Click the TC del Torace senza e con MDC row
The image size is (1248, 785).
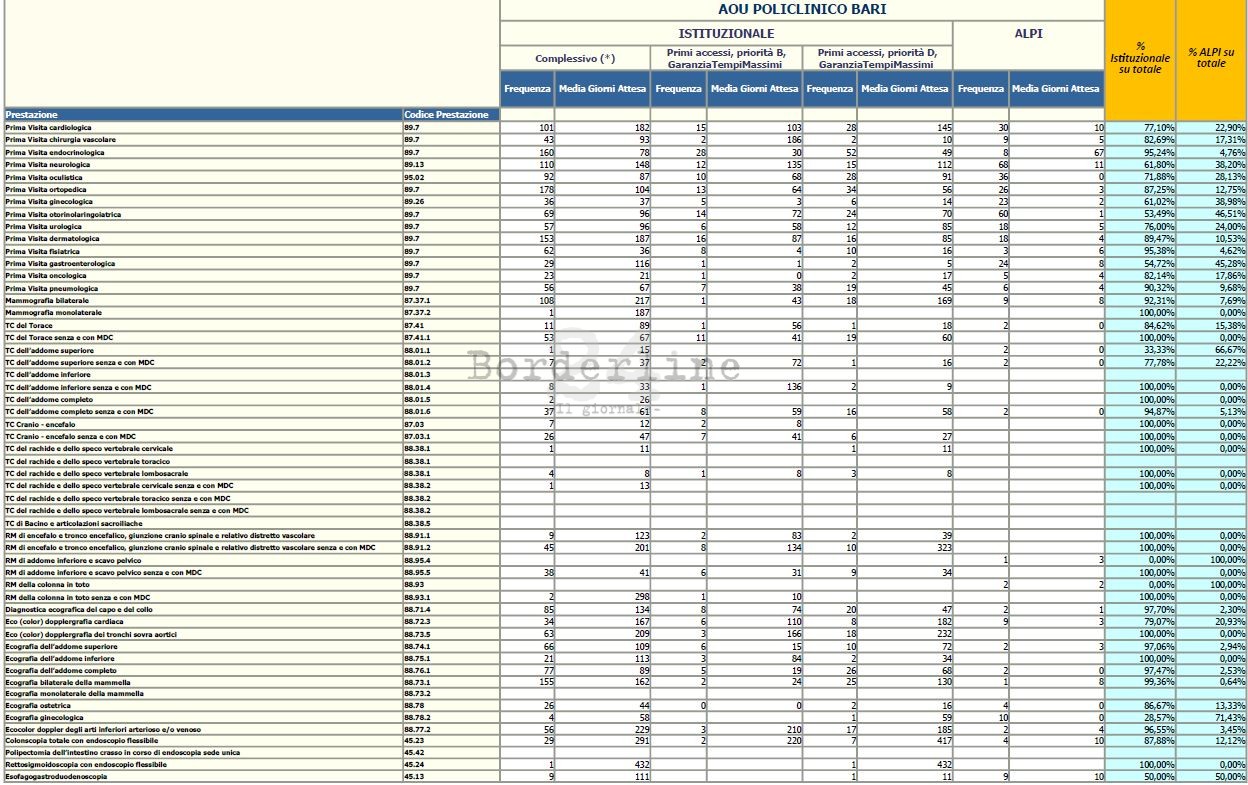59,338
